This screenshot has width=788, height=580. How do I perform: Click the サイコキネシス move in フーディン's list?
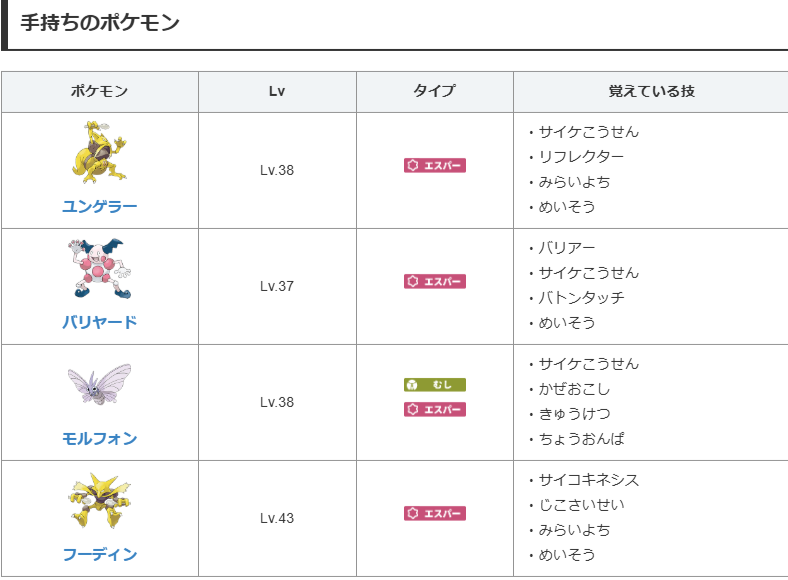pyautogui.click(x=589, y=480)
